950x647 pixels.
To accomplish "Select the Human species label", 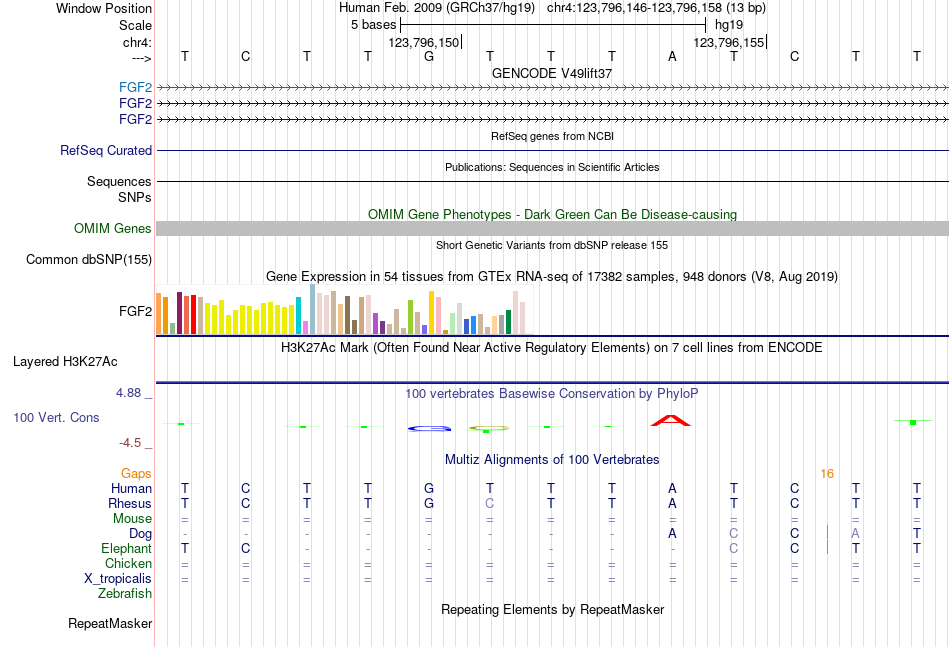I will click(131, 488).
